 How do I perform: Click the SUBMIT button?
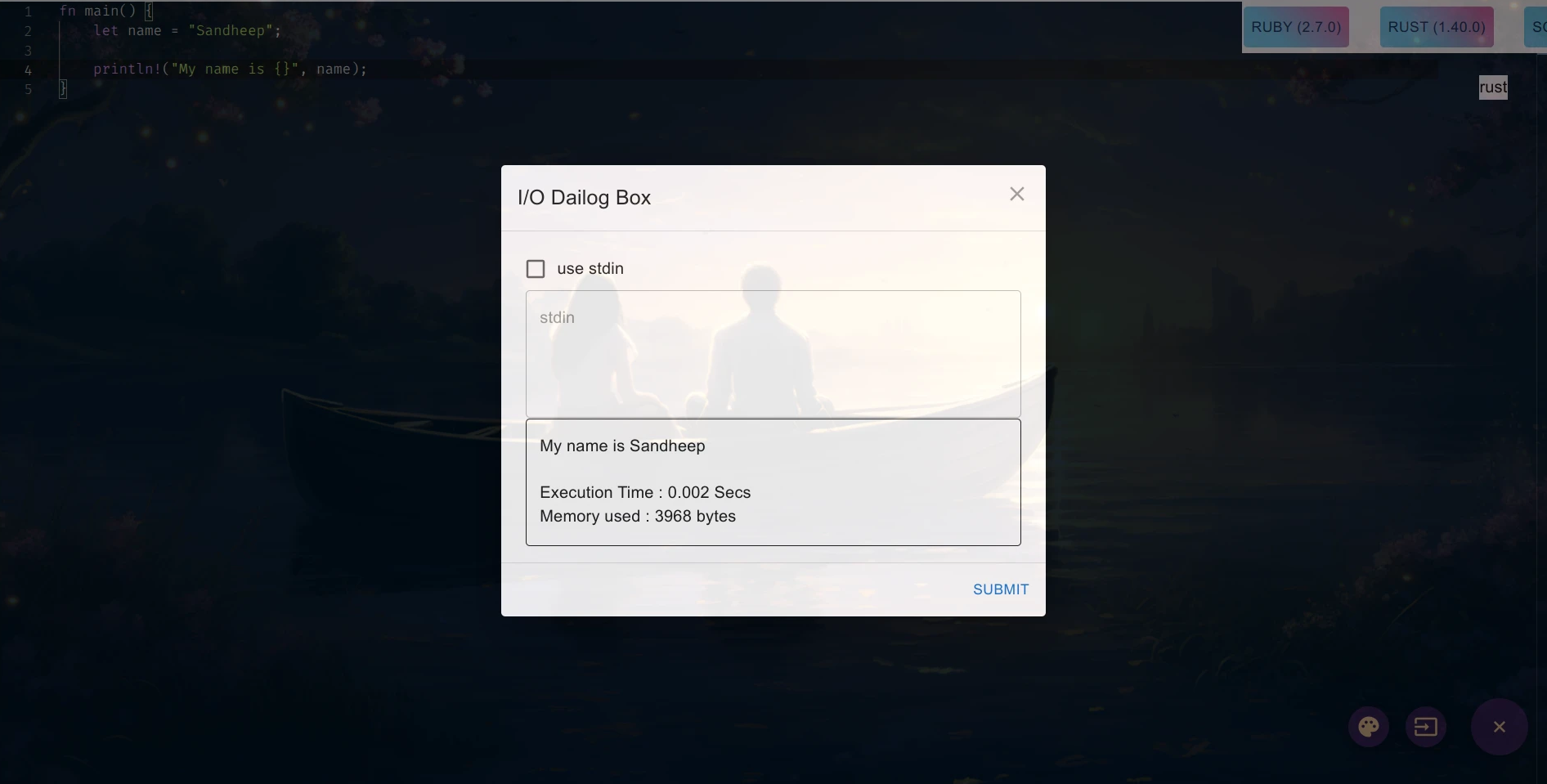coord(1001,589)
